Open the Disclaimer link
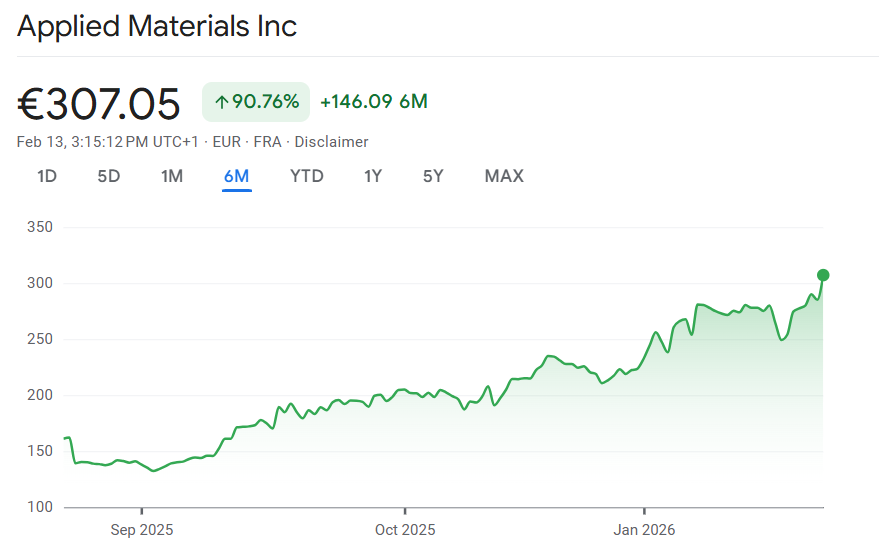Screen dimensions: 879x549 331,142
